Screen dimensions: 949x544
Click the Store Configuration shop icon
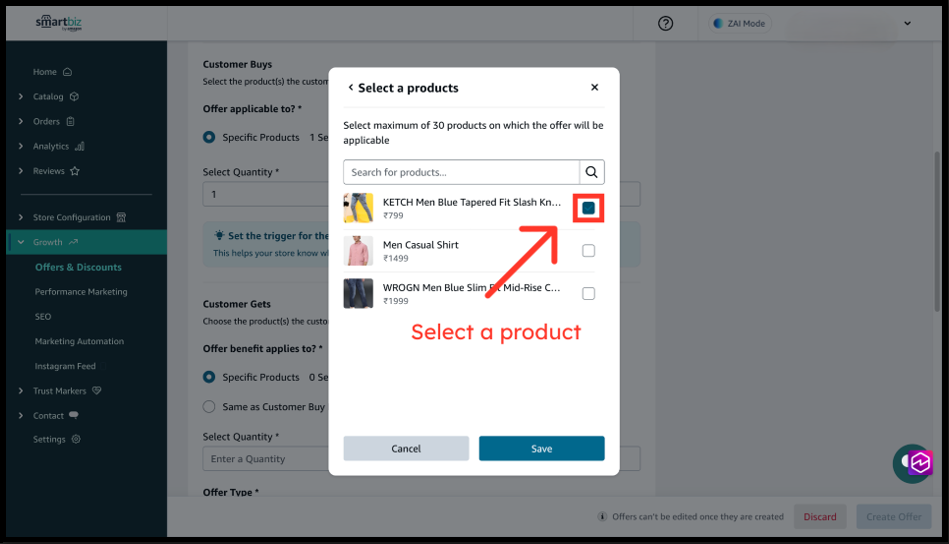tap(122, 217)
